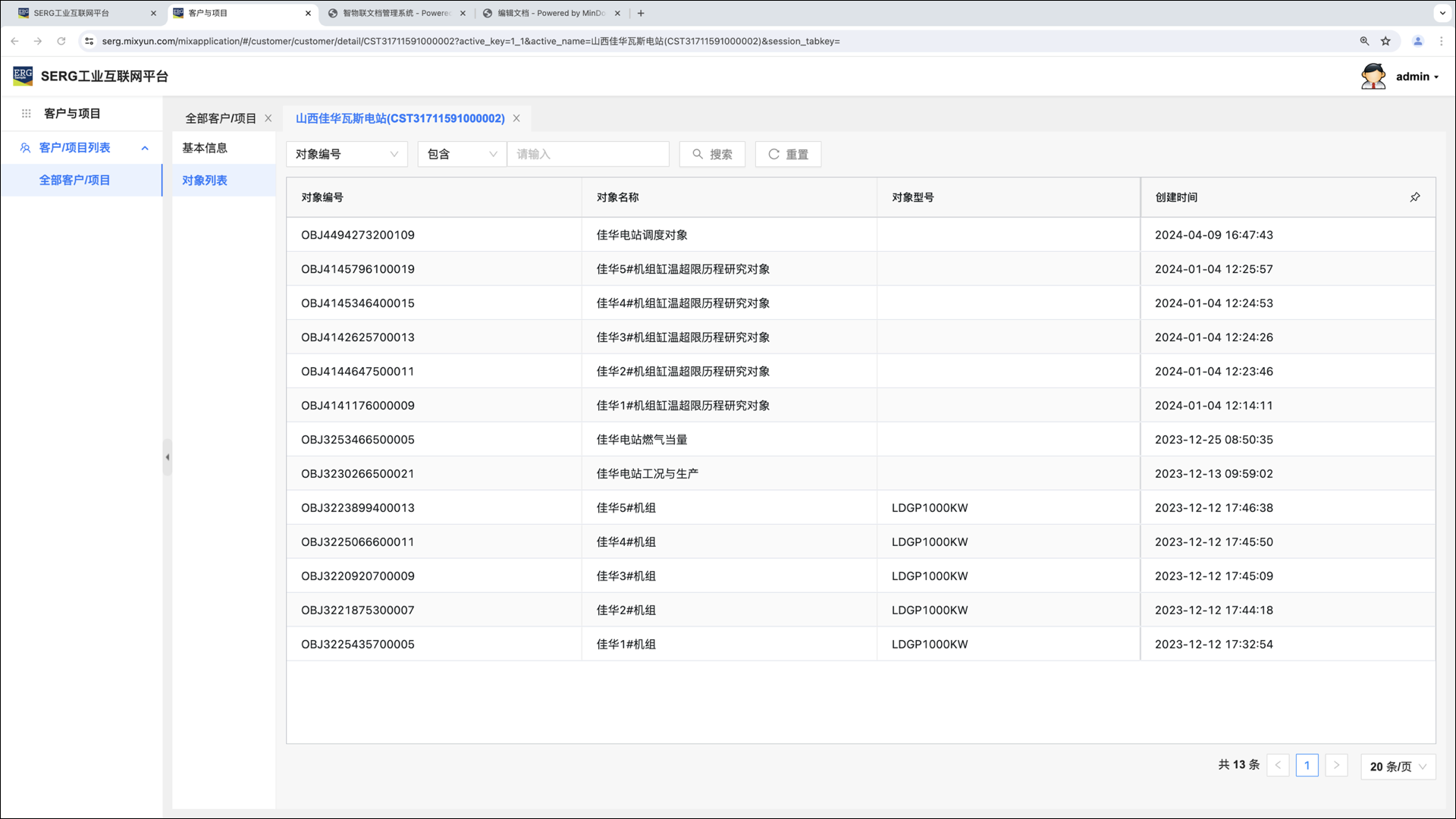Click the browser zoom magnifier icon
Screen dimensions: 1456x819
tap(1364, 41)
